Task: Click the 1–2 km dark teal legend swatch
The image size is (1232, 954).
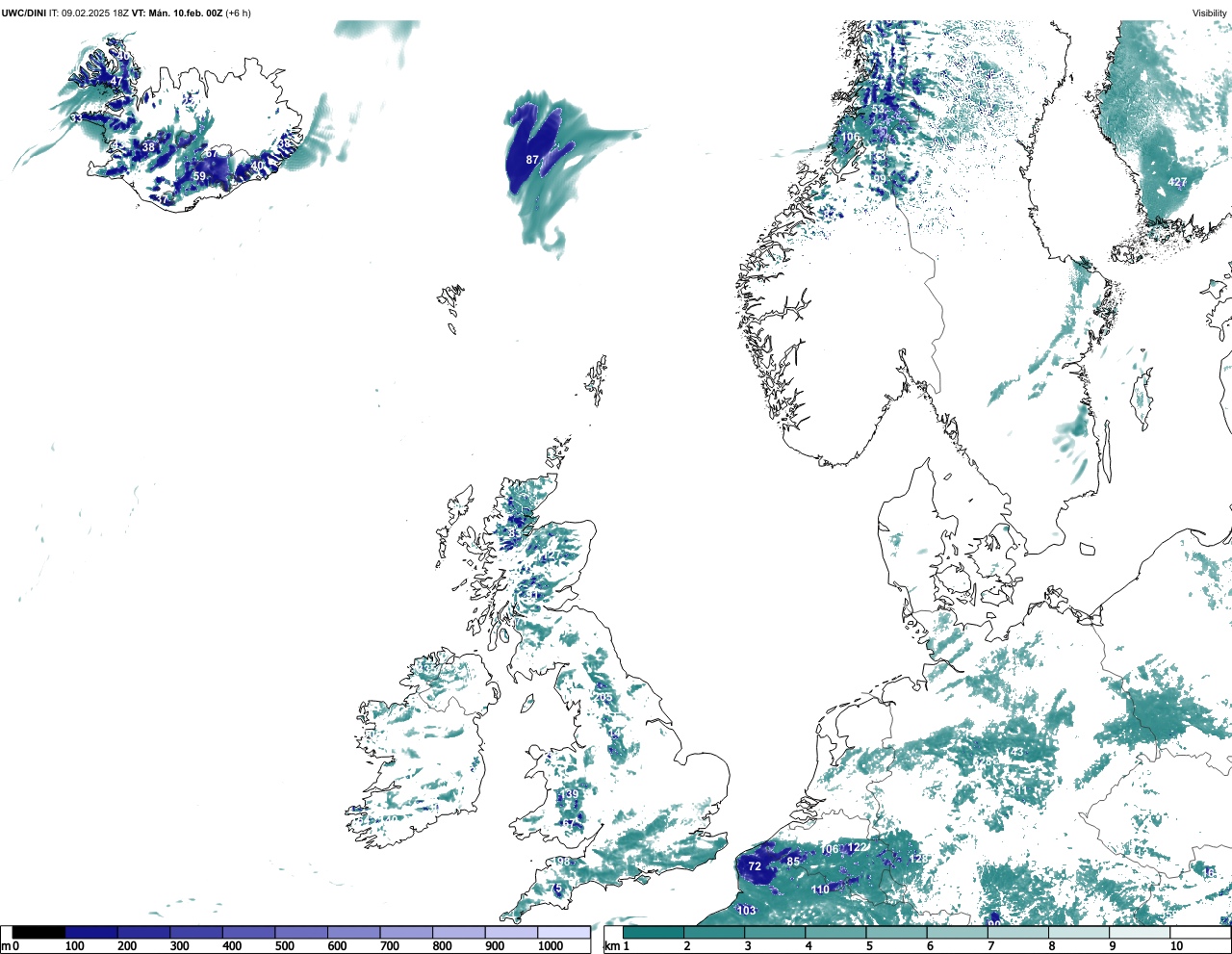Action: click(x=654, y=932)
